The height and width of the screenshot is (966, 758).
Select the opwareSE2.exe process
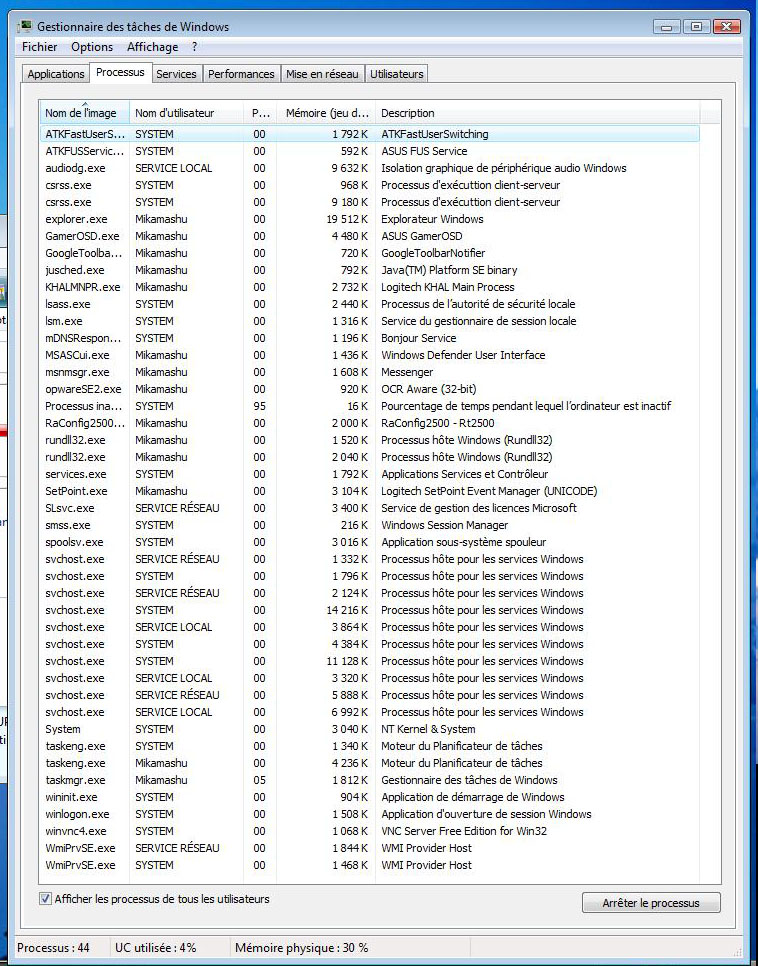click(370, 389)
